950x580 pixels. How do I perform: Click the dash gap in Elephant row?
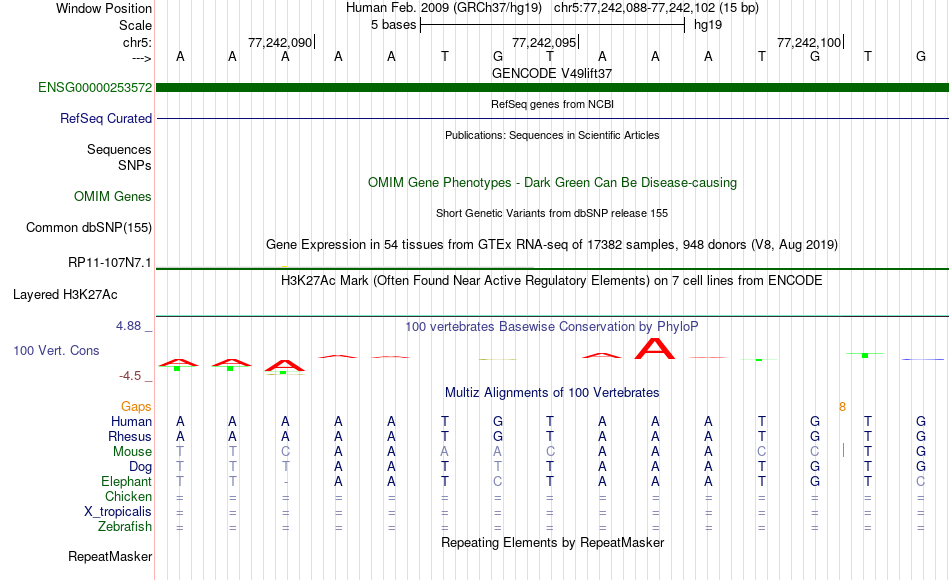coord(285,482)
